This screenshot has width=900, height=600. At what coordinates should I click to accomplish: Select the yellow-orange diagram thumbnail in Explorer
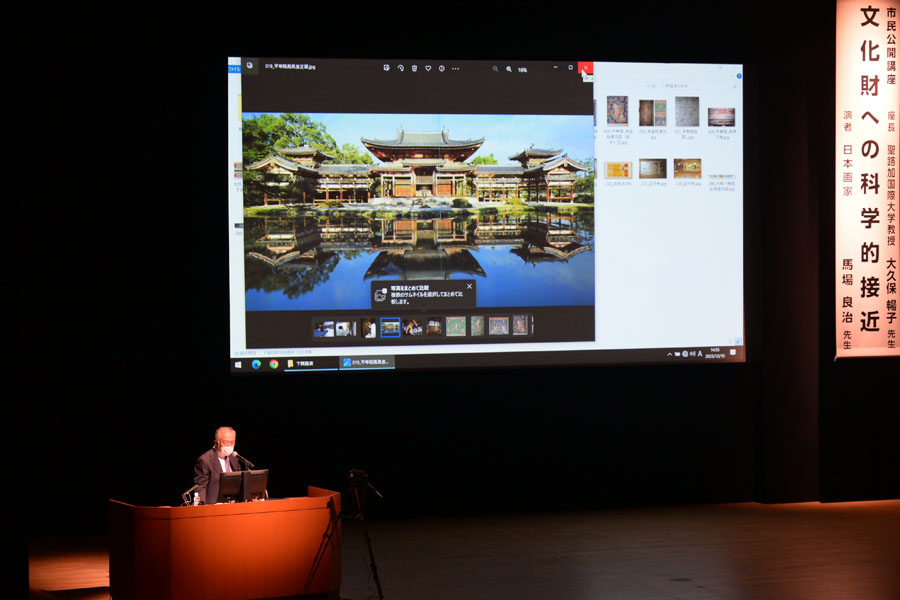click(x=618, y=170)
